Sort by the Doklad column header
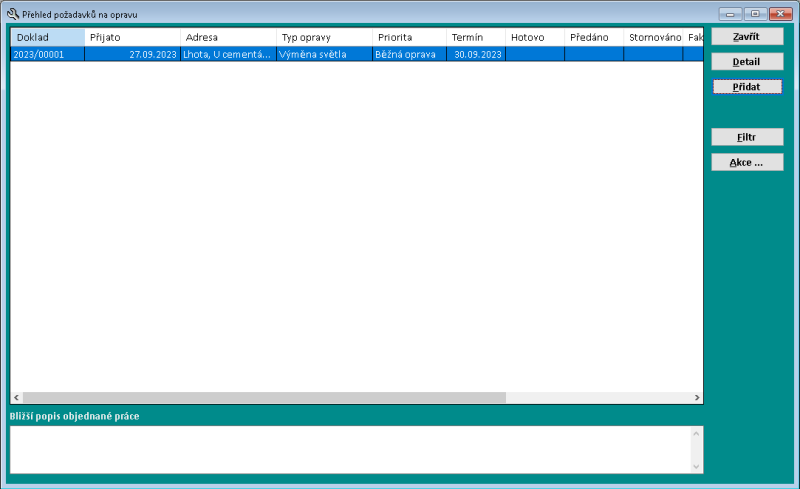Image resolution: width=800 pixels, height=489 pixels. coord(47,37)
